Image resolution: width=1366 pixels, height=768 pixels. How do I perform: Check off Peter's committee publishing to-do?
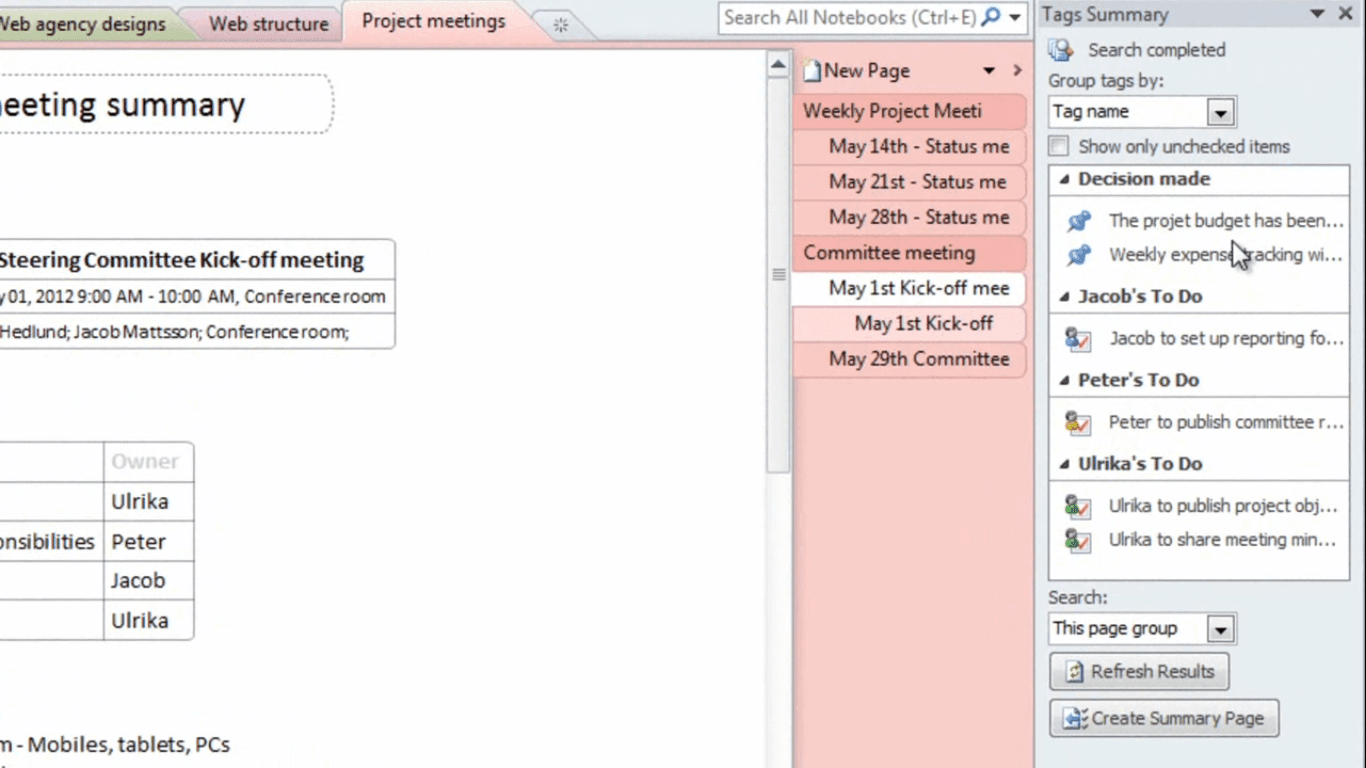[1079, 421]
